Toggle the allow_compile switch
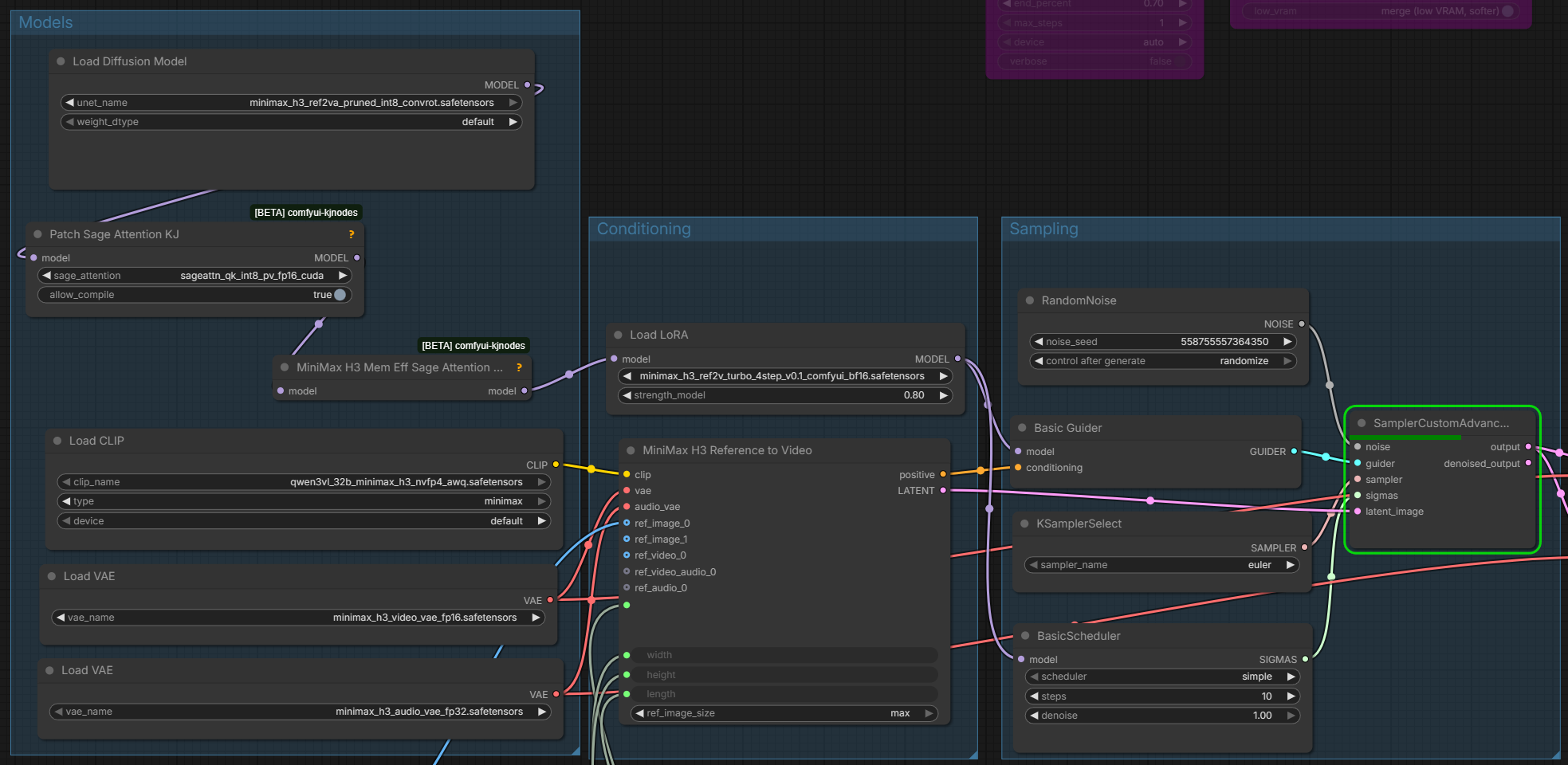 (x=340, y=295)
